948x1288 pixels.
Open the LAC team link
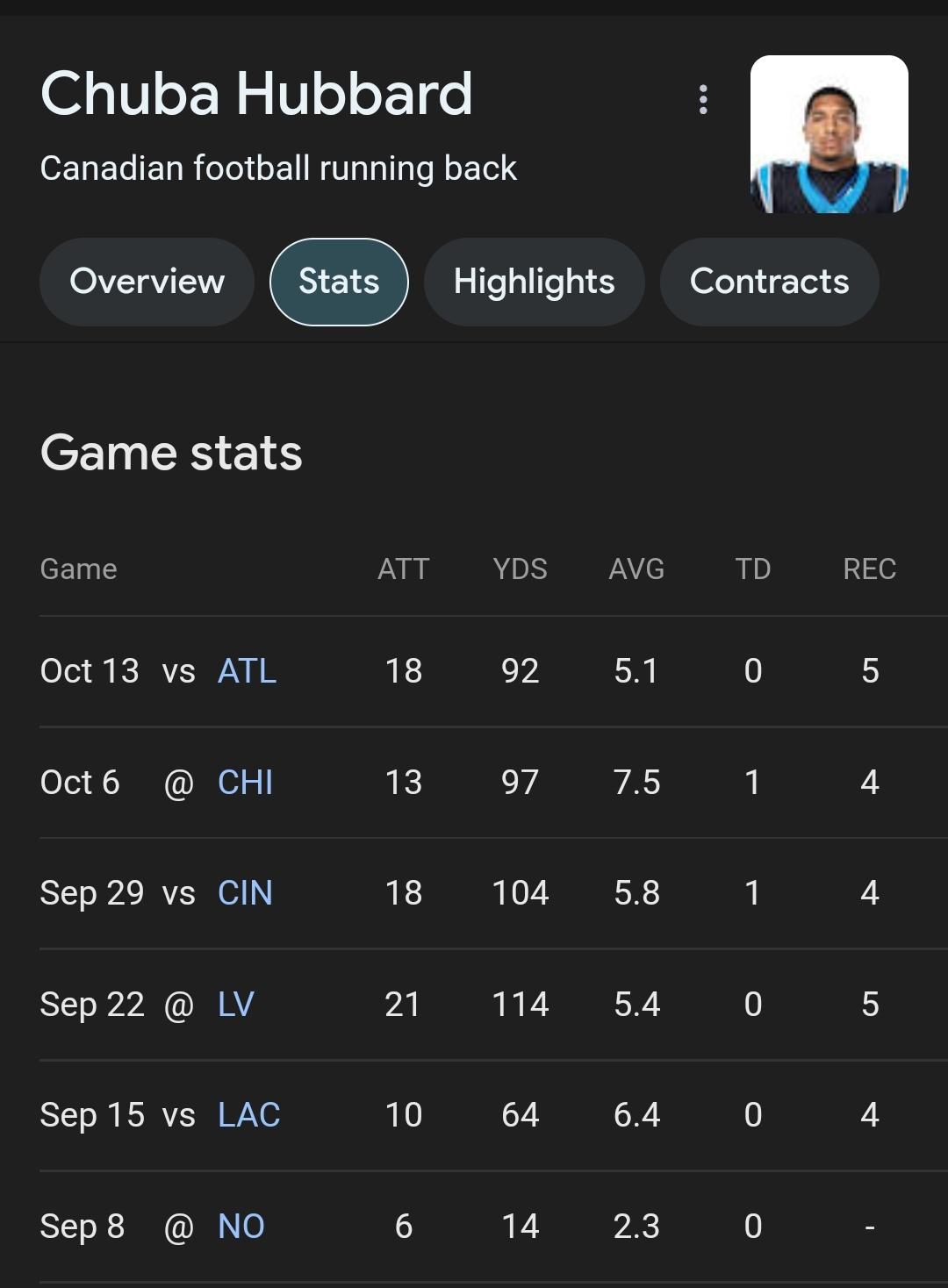(x=248, y=1115)
